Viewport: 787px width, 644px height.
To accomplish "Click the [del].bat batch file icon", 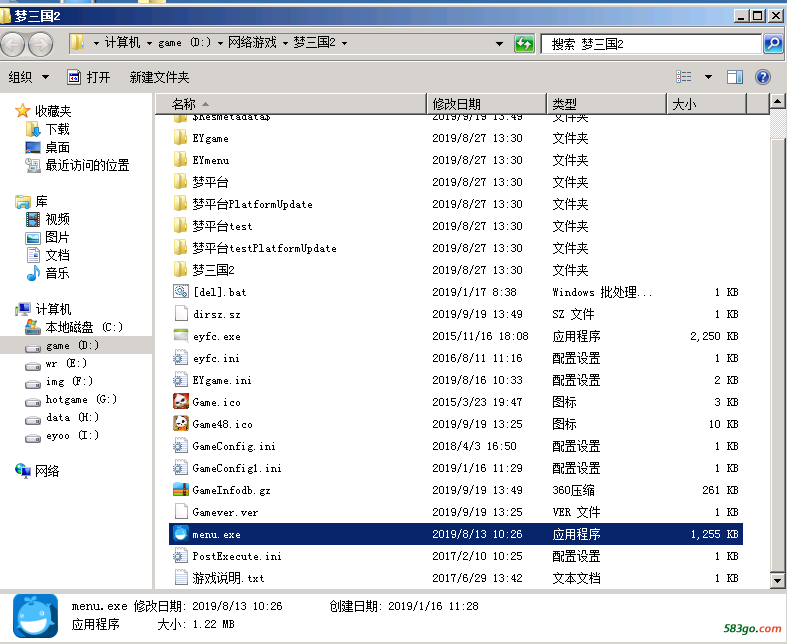I will [181, 292].
